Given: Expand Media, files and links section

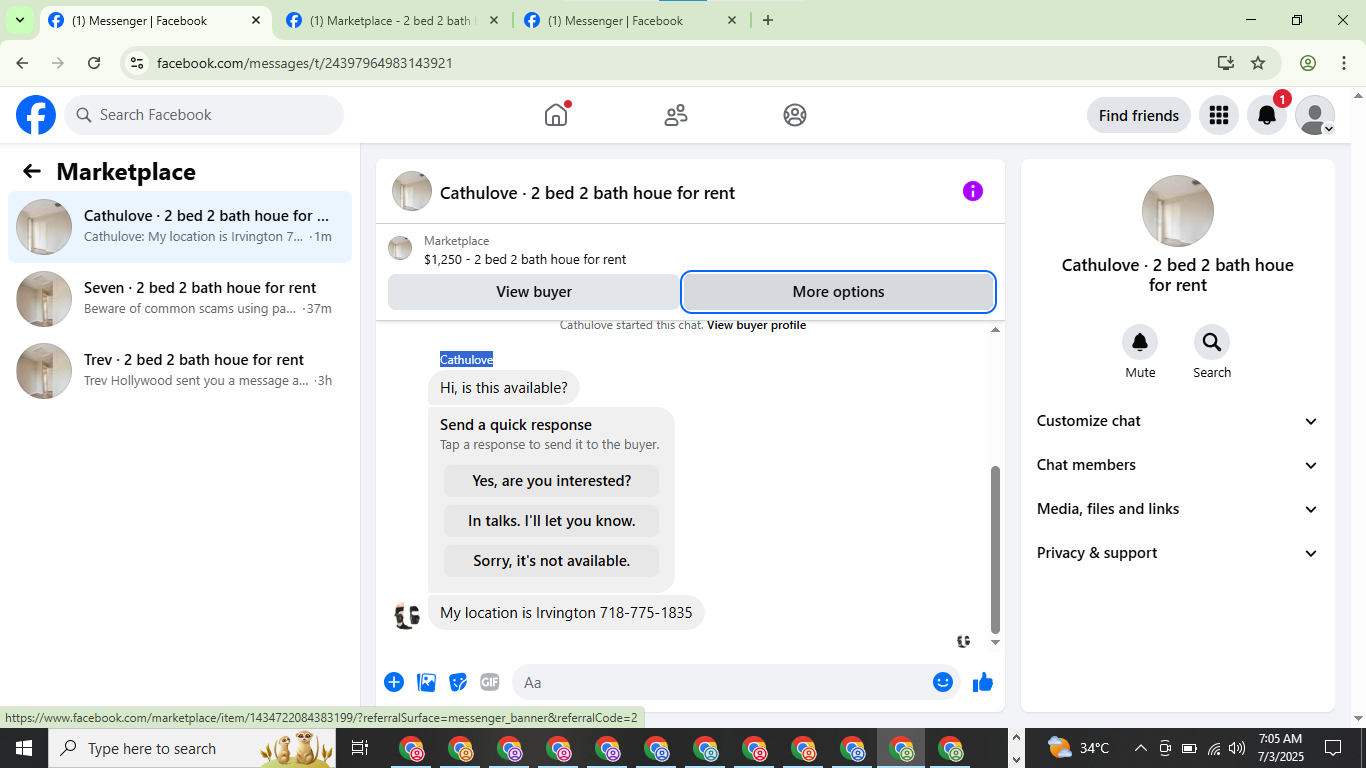Looking at the screenshot, I should pyautogui.click(x=1178, y=509).
